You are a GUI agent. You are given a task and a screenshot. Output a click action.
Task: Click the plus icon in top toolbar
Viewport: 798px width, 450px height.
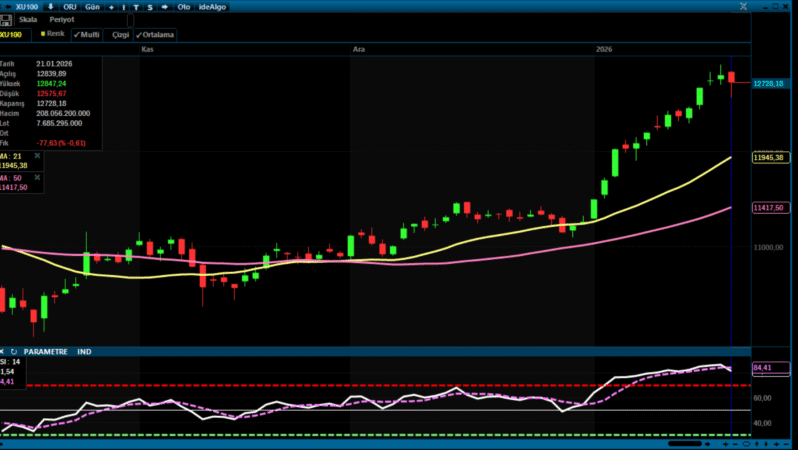(111, 6)
